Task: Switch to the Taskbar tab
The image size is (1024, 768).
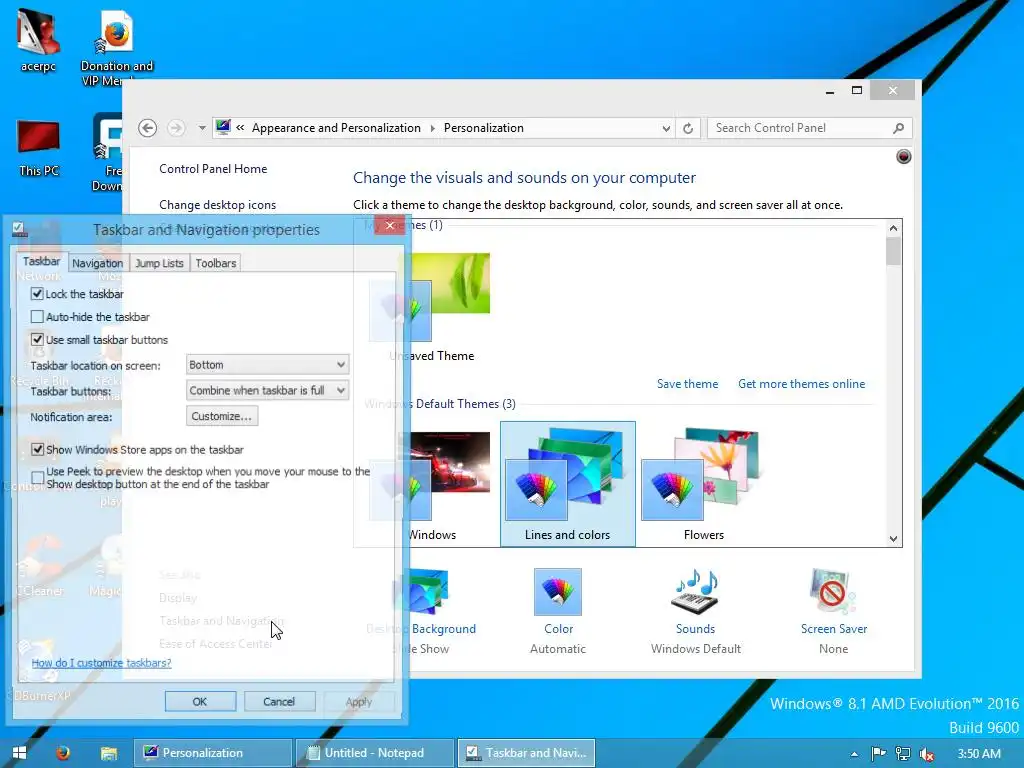Action: 41,261
